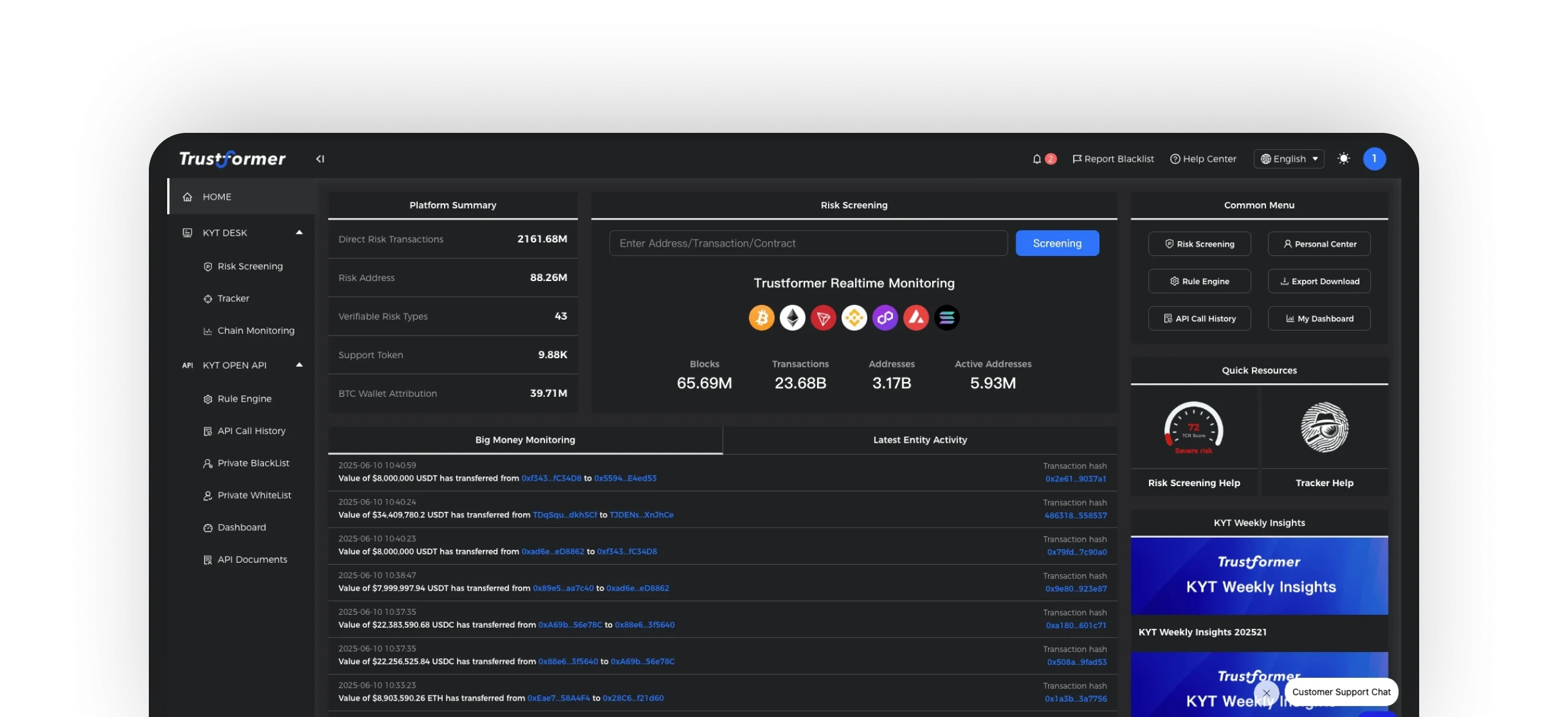1568x717 pixels.
Task: Open Rule Engine in the sidebar
Action: (x=237, y=399)
